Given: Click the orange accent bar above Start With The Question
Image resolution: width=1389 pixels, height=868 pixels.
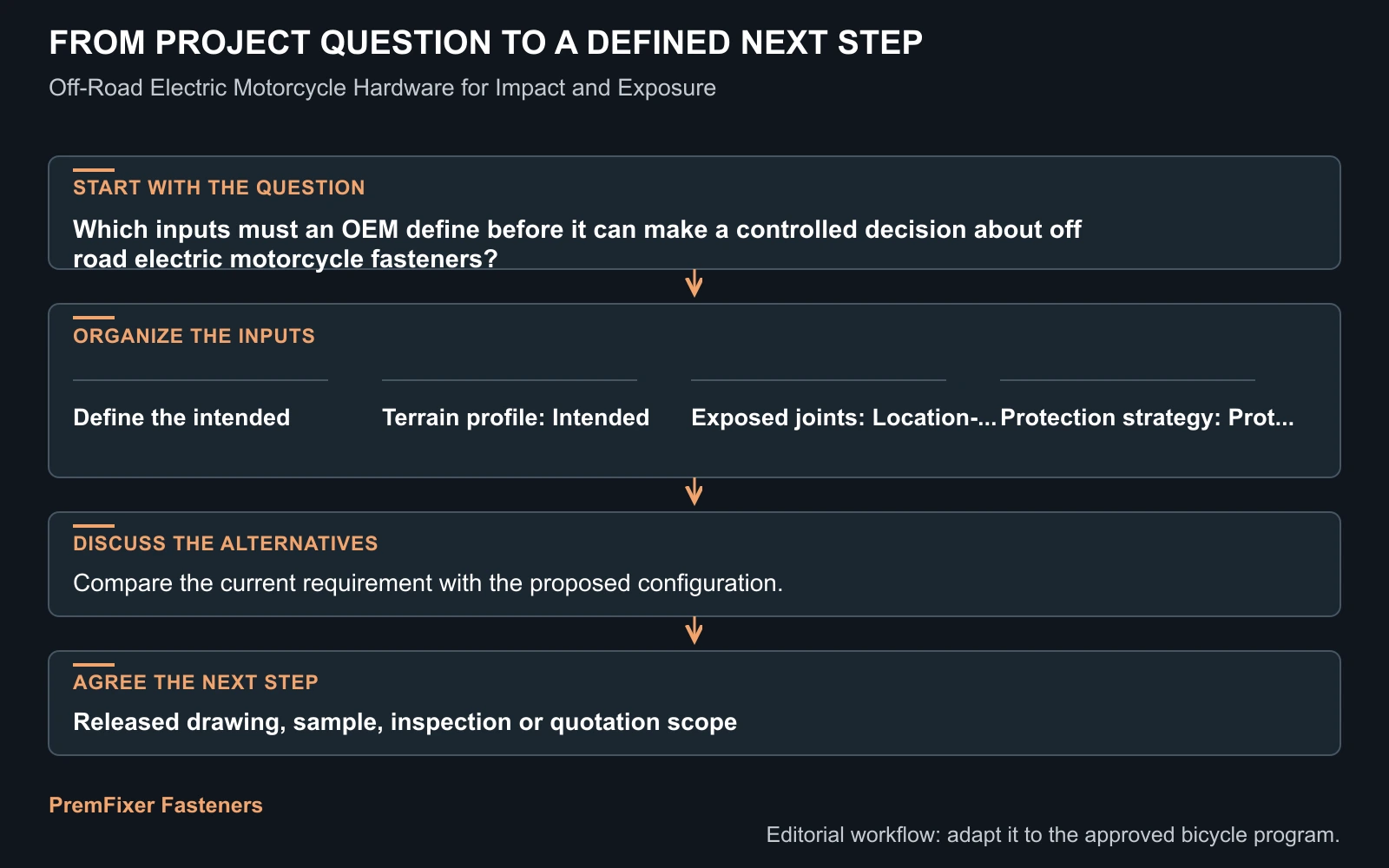Looking at the screenshot, I should coord(94,170).
